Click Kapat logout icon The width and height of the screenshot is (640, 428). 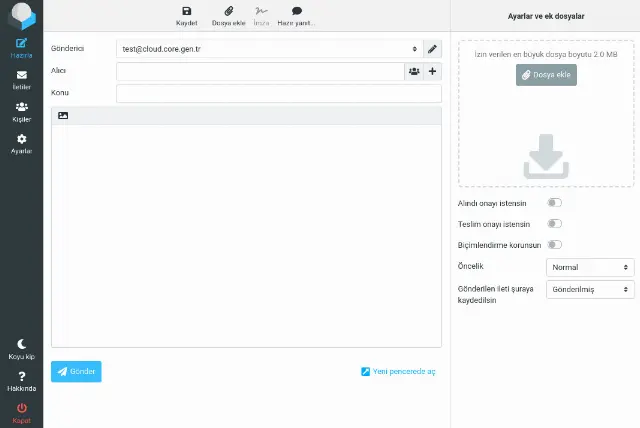[21, 413]
